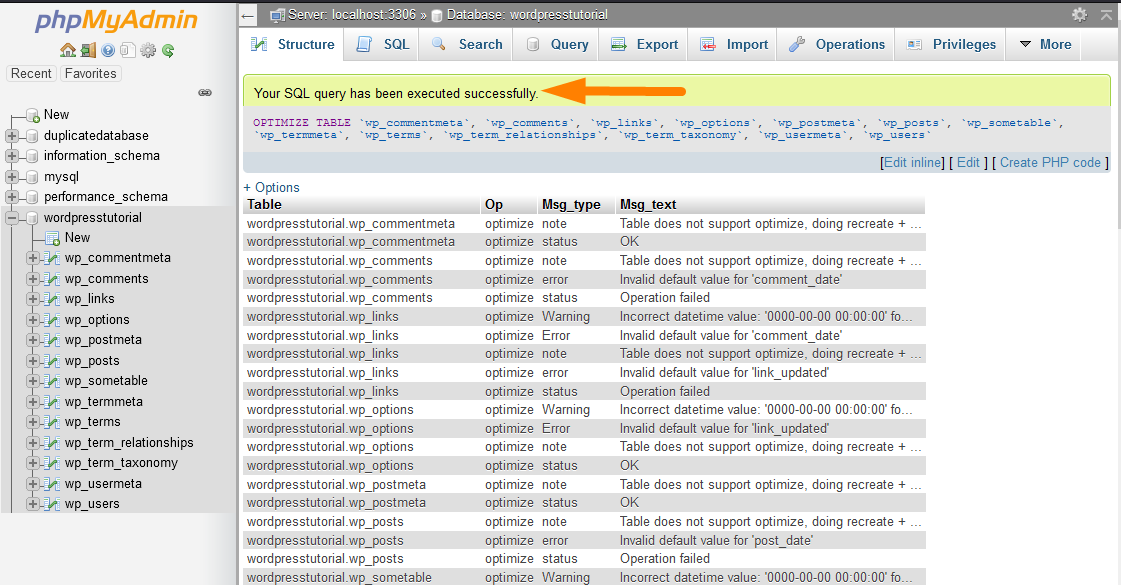1121x585 pixels.
Task: Expand the wp_comments table node
Action: pyautogui.click(x=32, y=279)
